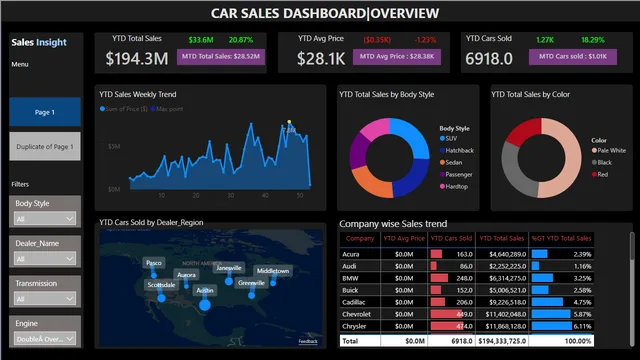Click the Greenville map label

(x=251, y=283)
